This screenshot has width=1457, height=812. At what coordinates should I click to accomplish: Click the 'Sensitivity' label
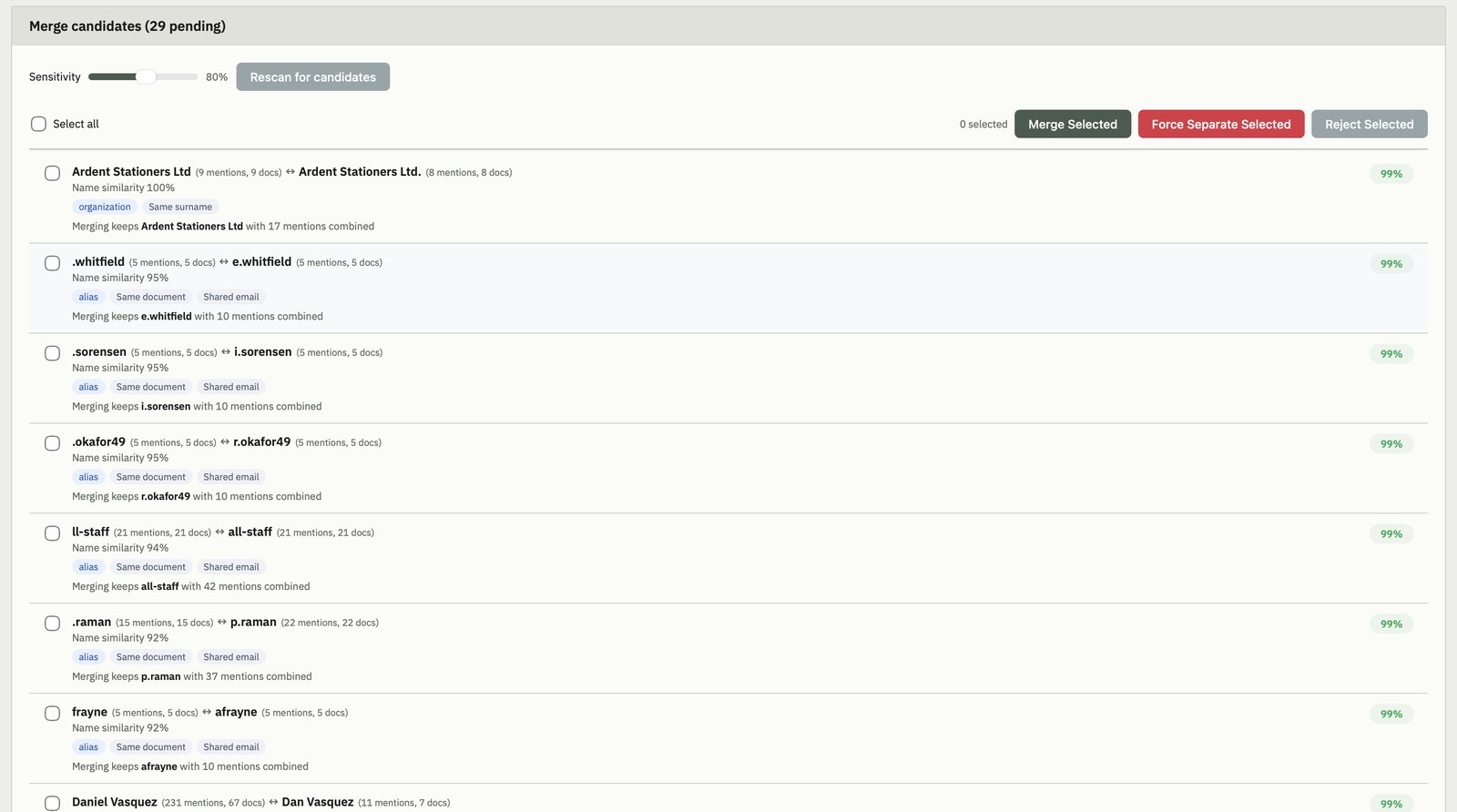click(x=55, y=77)
